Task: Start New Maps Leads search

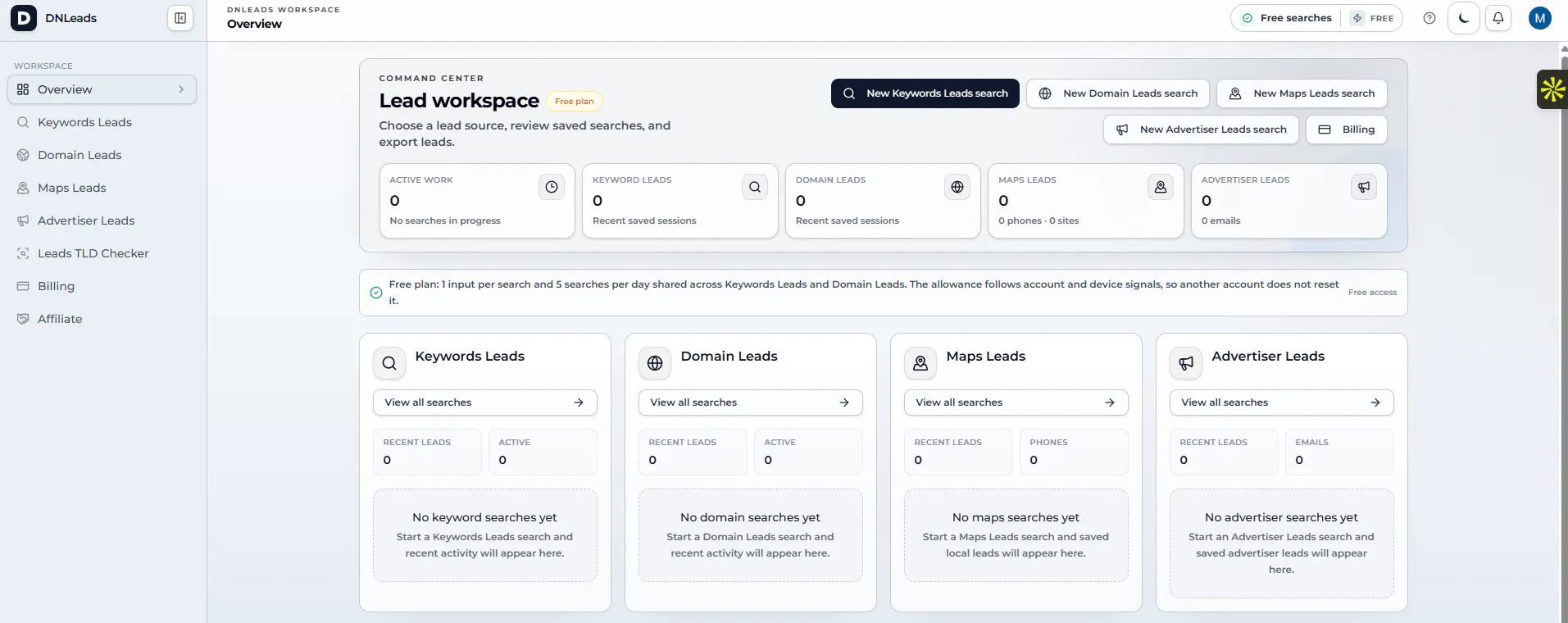Action: point(1302,93)
